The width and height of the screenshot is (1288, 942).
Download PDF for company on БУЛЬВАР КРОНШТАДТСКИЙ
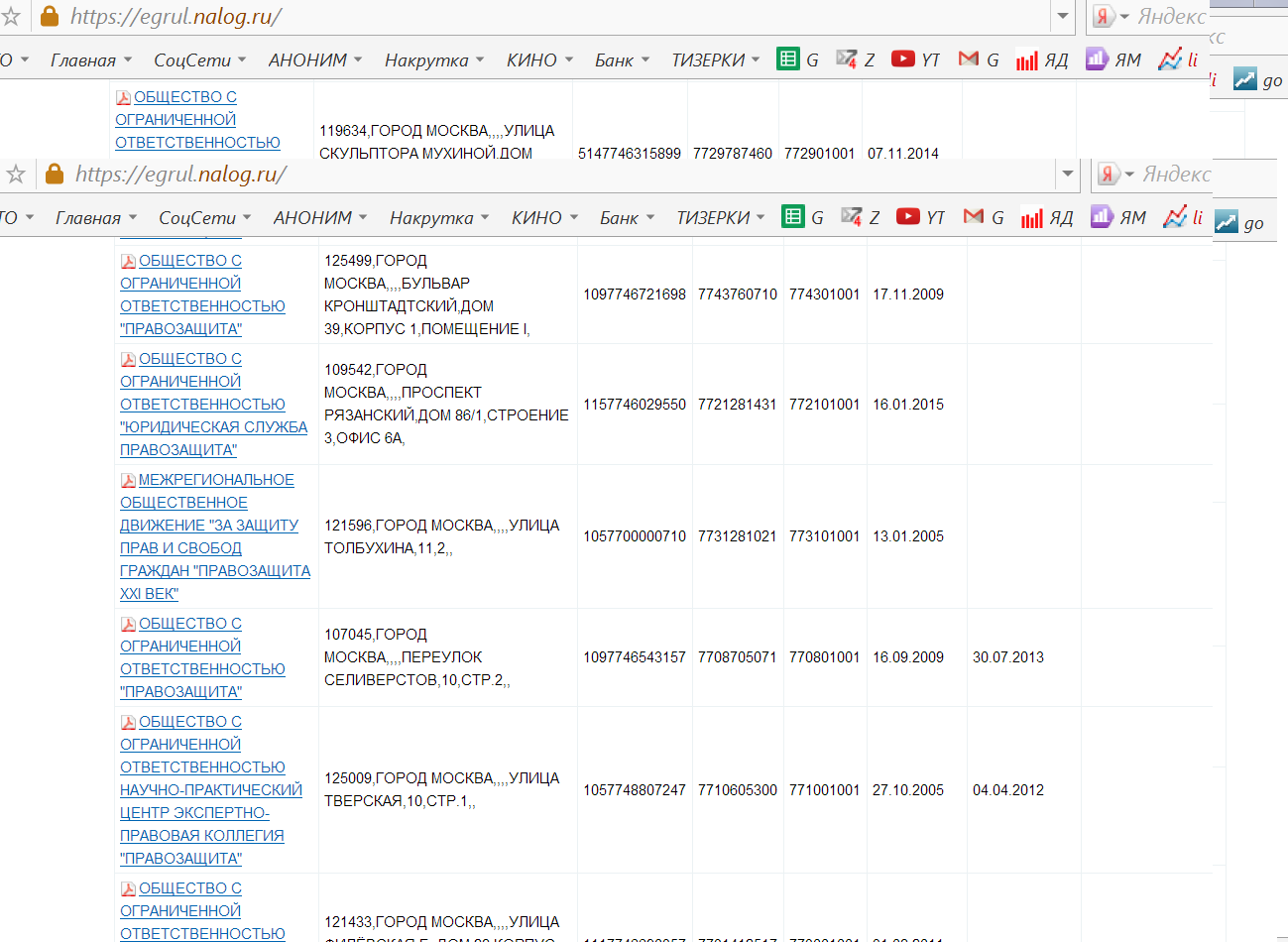(128, 261)
